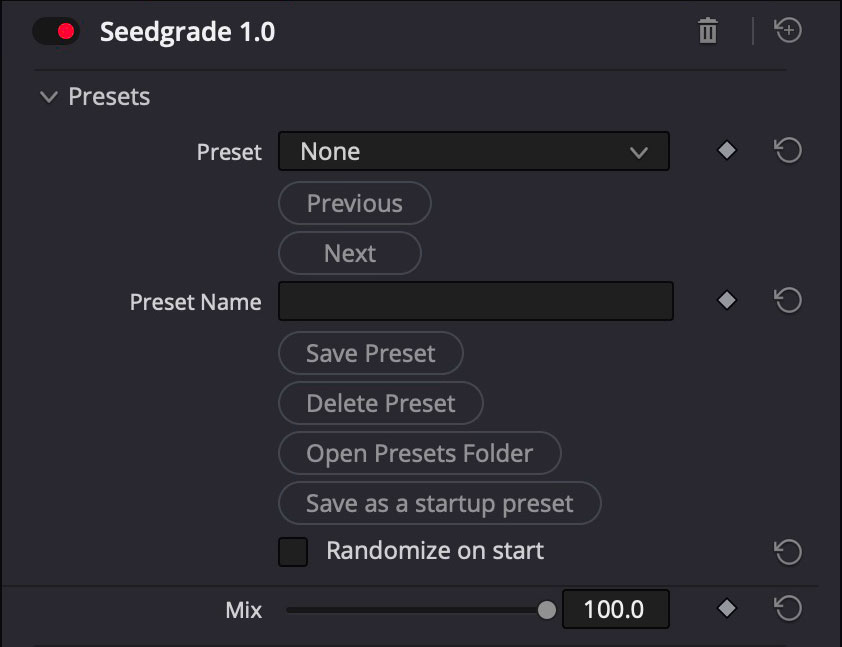Toggle keyframe diamond next to the Mix slider
The height and width of the screenshot is (647, 842).
[725, 608]
